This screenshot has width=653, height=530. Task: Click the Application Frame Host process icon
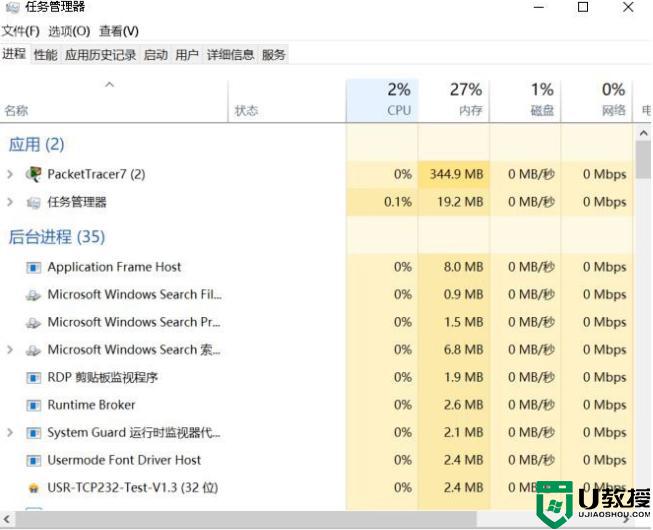pos(33,267)
